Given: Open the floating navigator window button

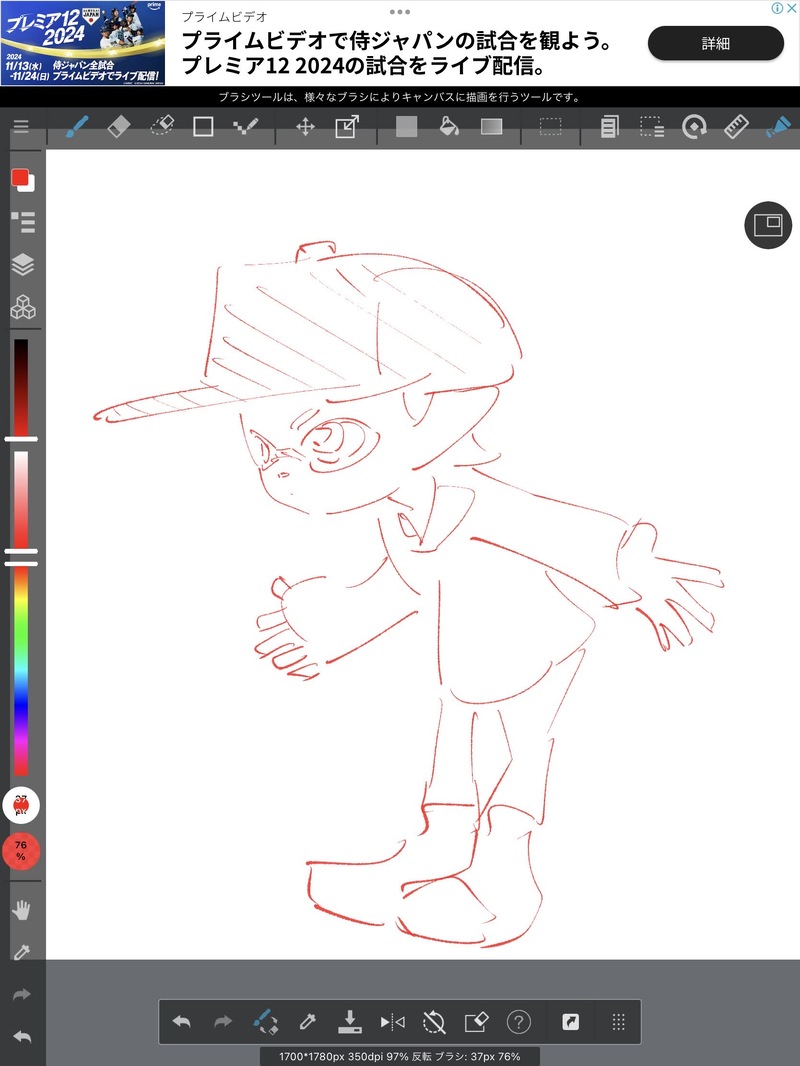Looking at the screenshot, I should [768, 225].
